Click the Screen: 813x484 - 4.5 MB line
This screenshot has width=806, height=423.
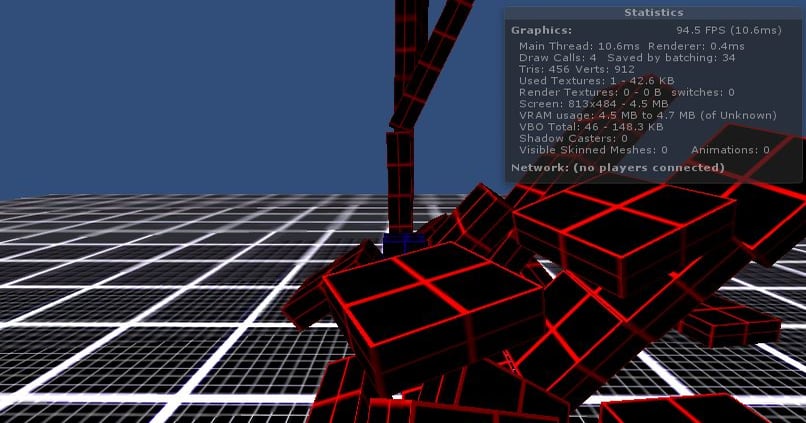[x=593, y=104]
